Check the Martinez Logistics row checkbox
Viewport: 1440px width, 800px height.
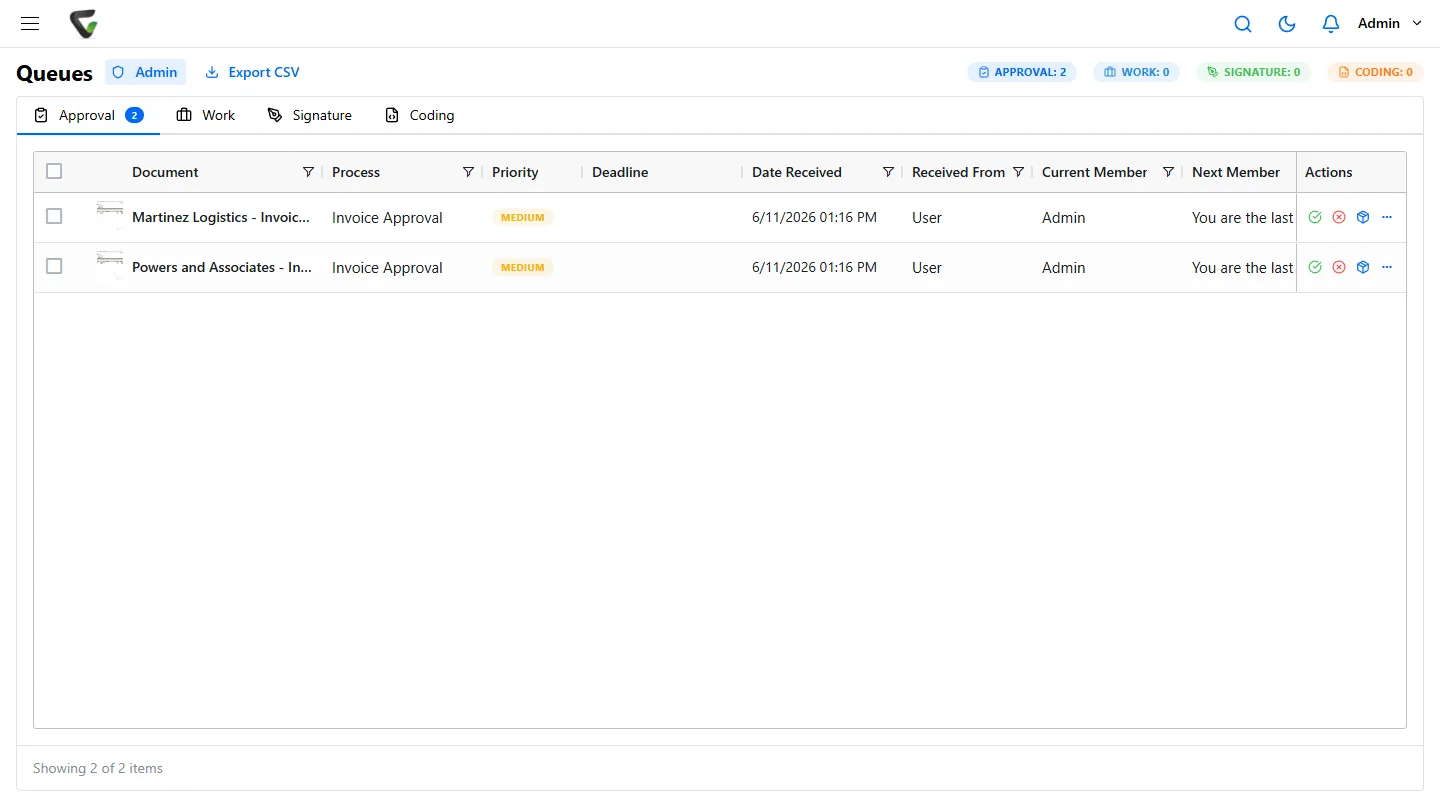pos(54,216)
